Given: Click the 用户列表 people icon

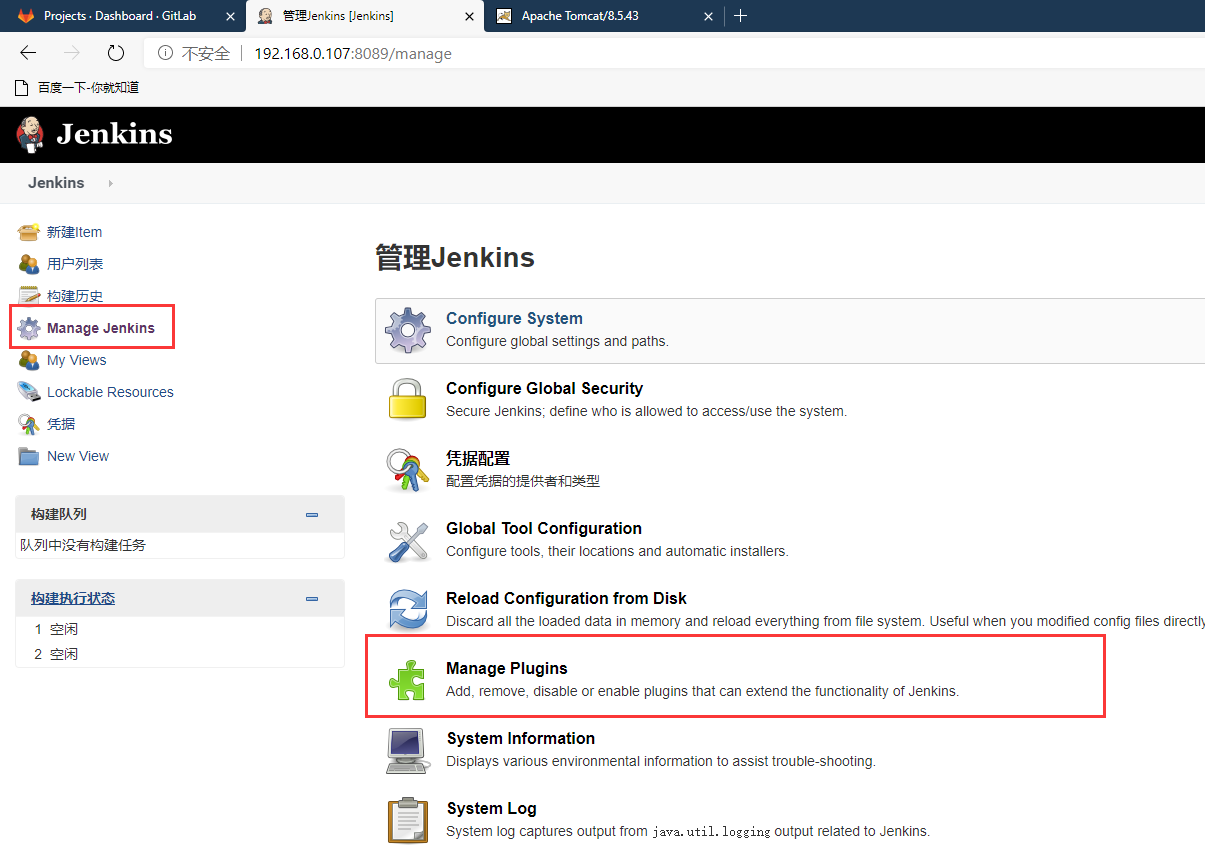Looking at the screenshot, I should click(29, 264).
